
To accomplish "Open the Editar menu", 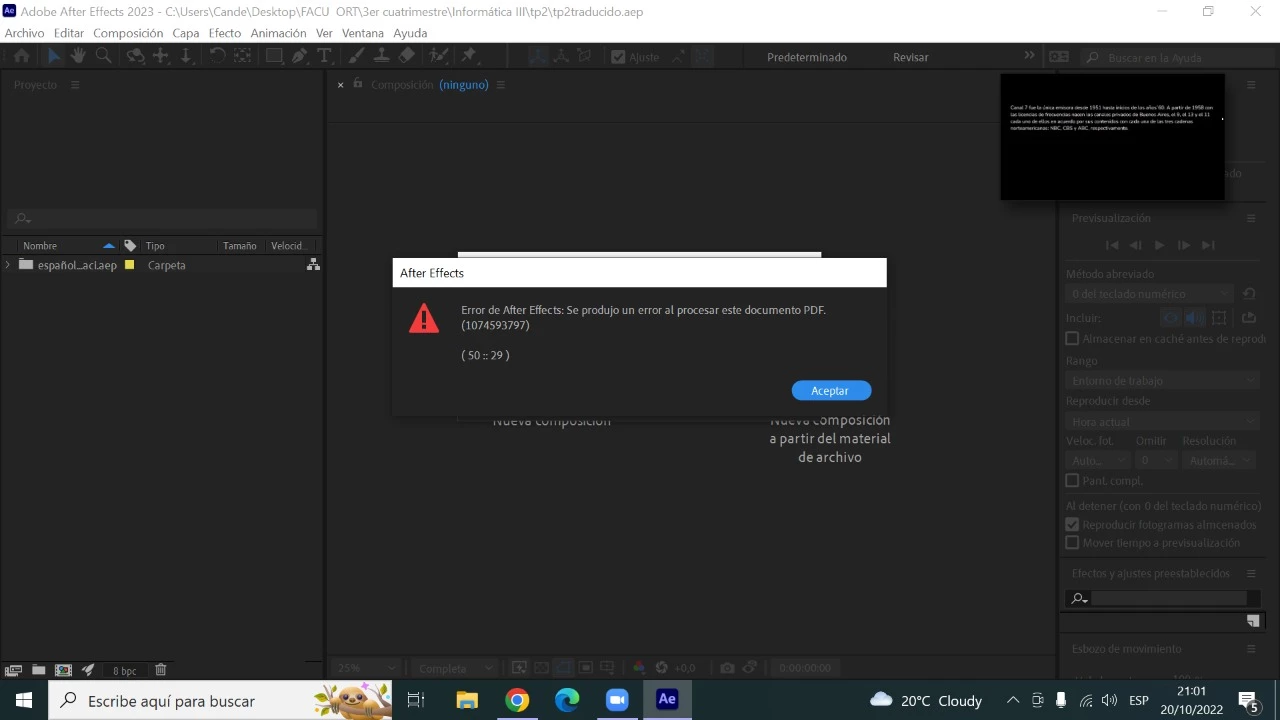I will coord(69,33).
